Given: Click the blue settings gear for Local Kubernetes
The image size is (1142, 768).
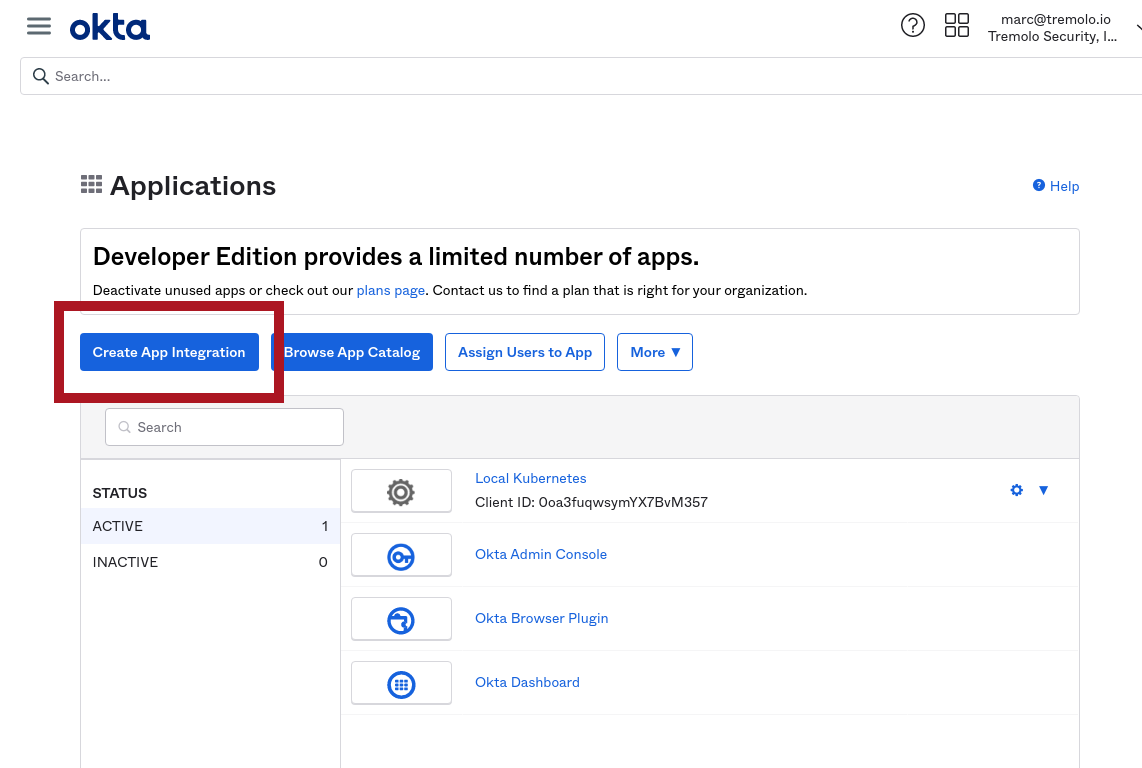Looking at the screenshot, I should point(1017,490).
